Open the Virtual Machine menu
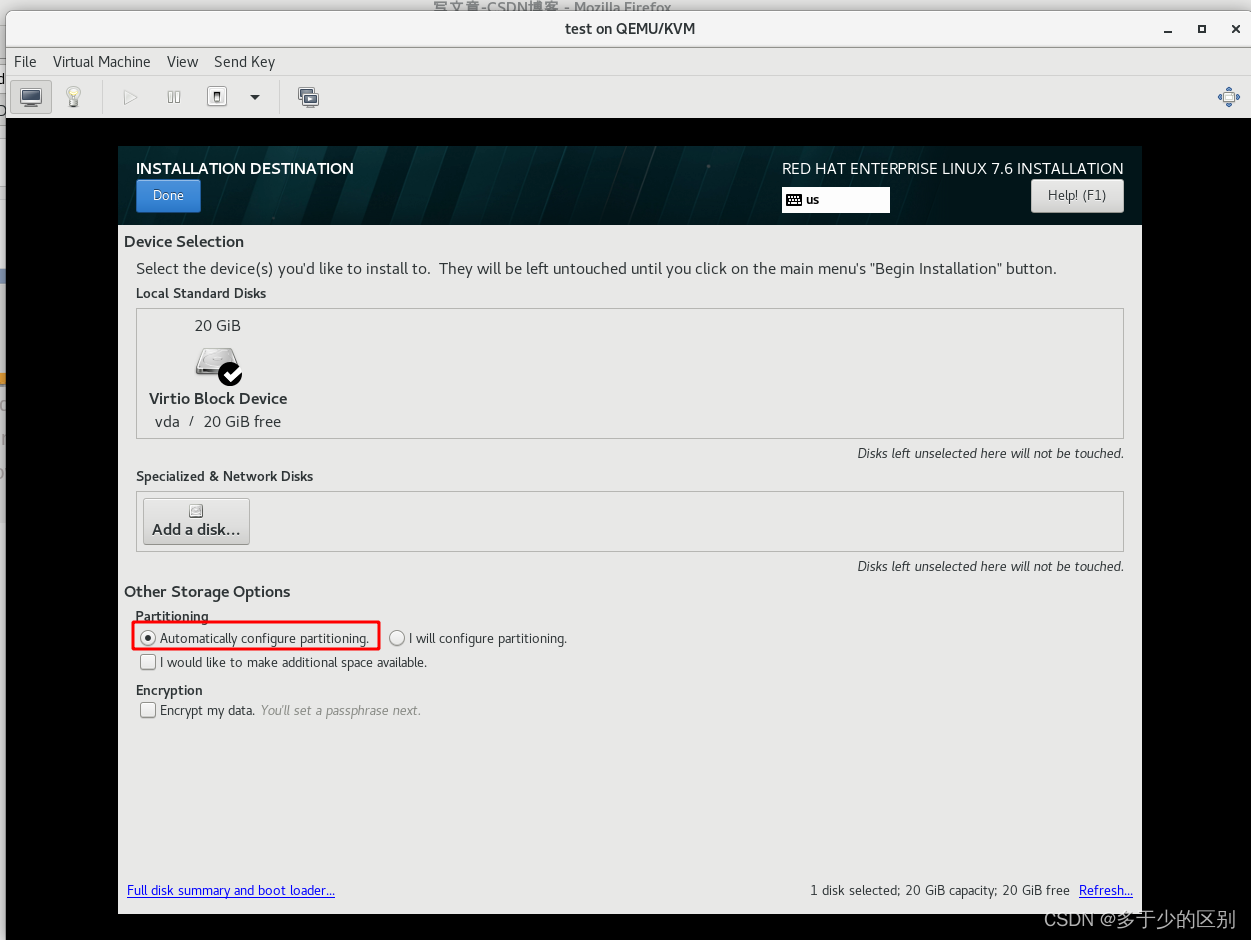The width and height of the screenshot is (1251, 940). point(102,62)
